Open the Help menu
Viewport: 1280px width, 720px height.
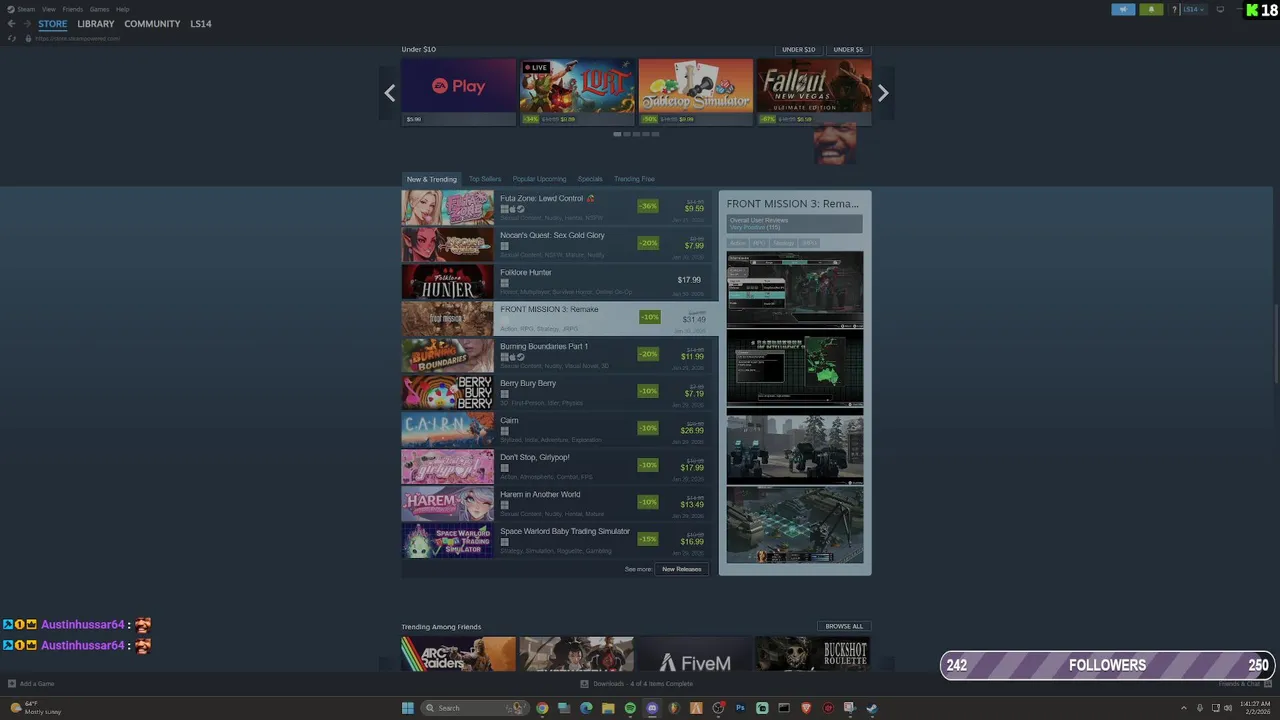click(122, 9)
